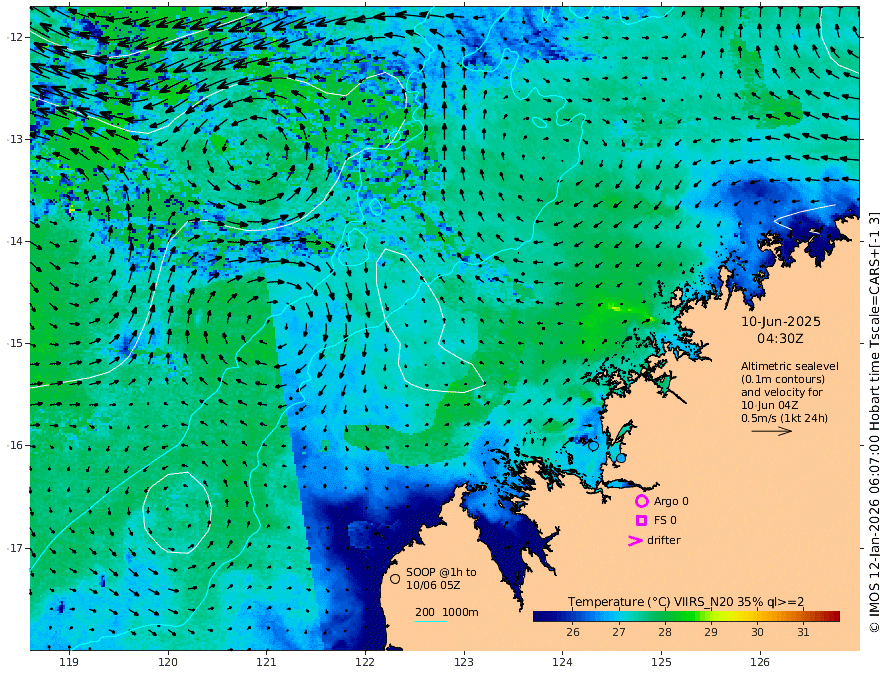Click the magenta FS square legend marker
This screenshot has height=680, width=880.
(641, 521)
